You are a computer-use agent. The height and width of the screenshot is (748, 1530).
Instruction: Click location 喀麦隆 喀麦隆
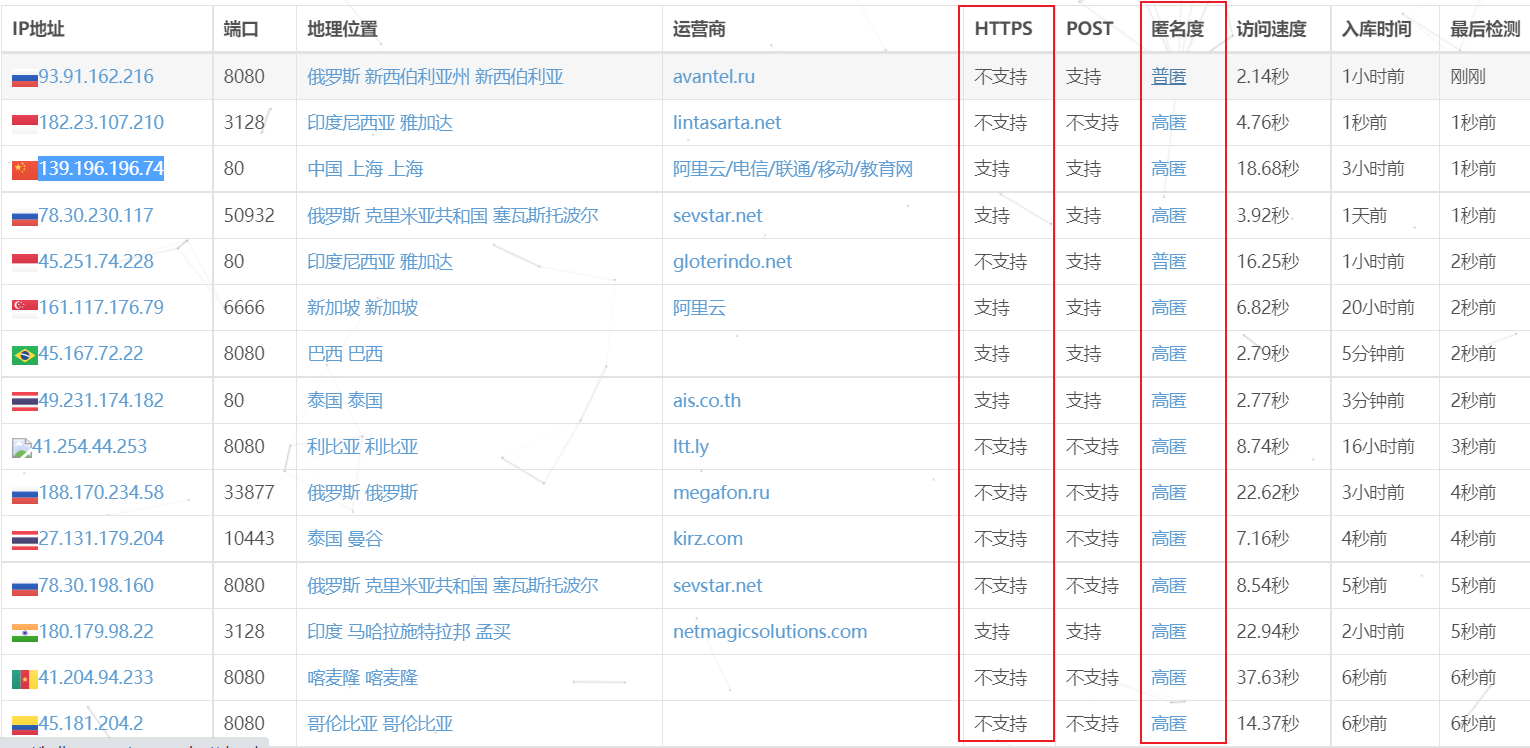(x=362, y=677)
